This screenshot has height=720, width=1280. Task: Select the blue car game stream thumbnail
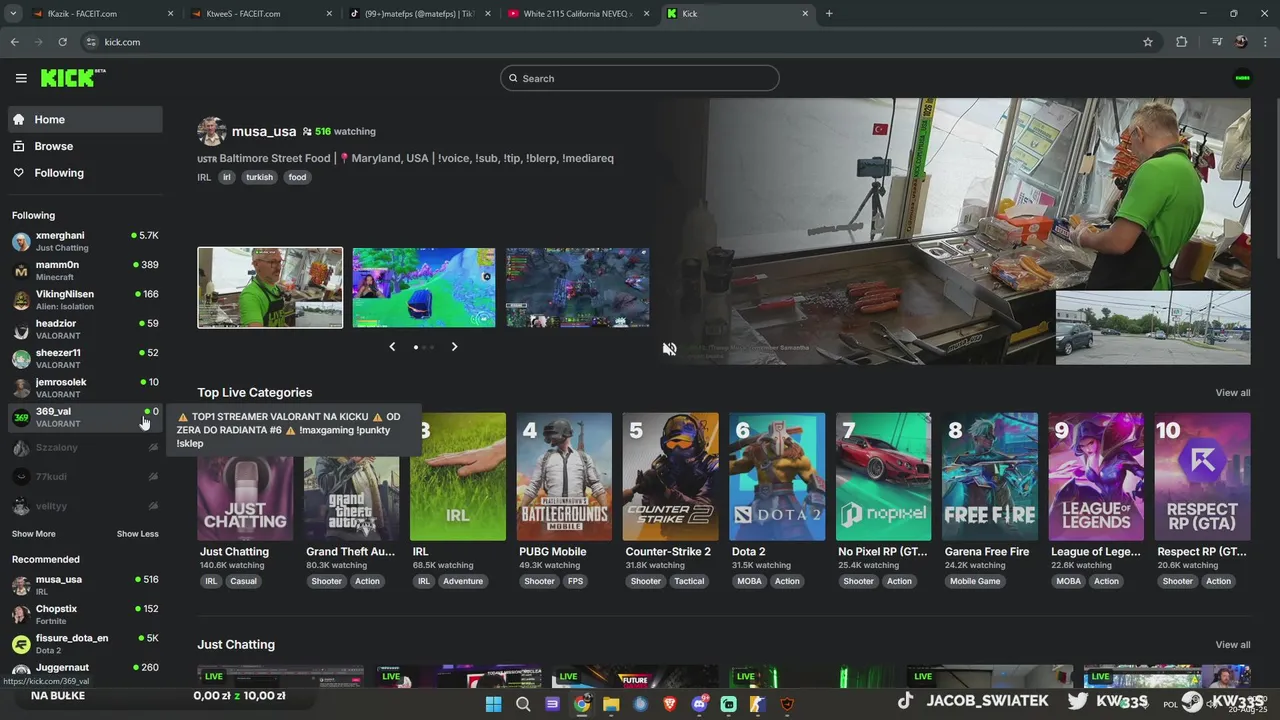click(424, 288)
